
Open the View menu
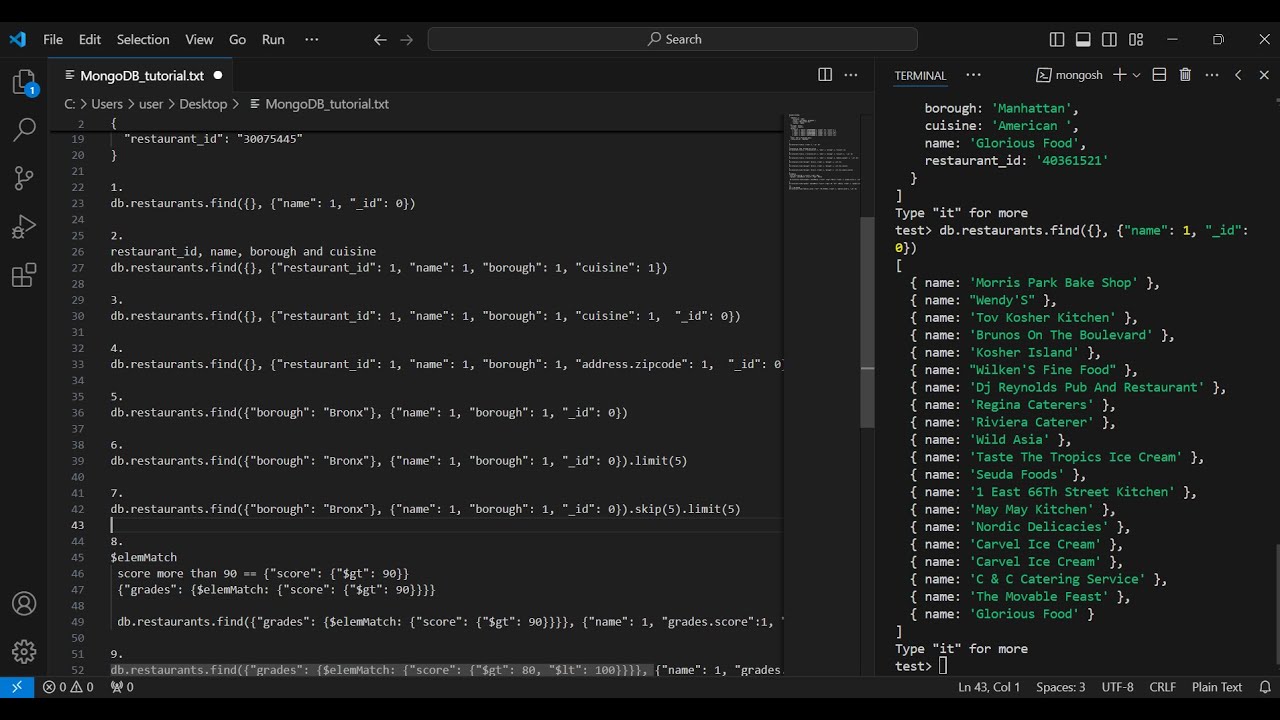point(199,39)
